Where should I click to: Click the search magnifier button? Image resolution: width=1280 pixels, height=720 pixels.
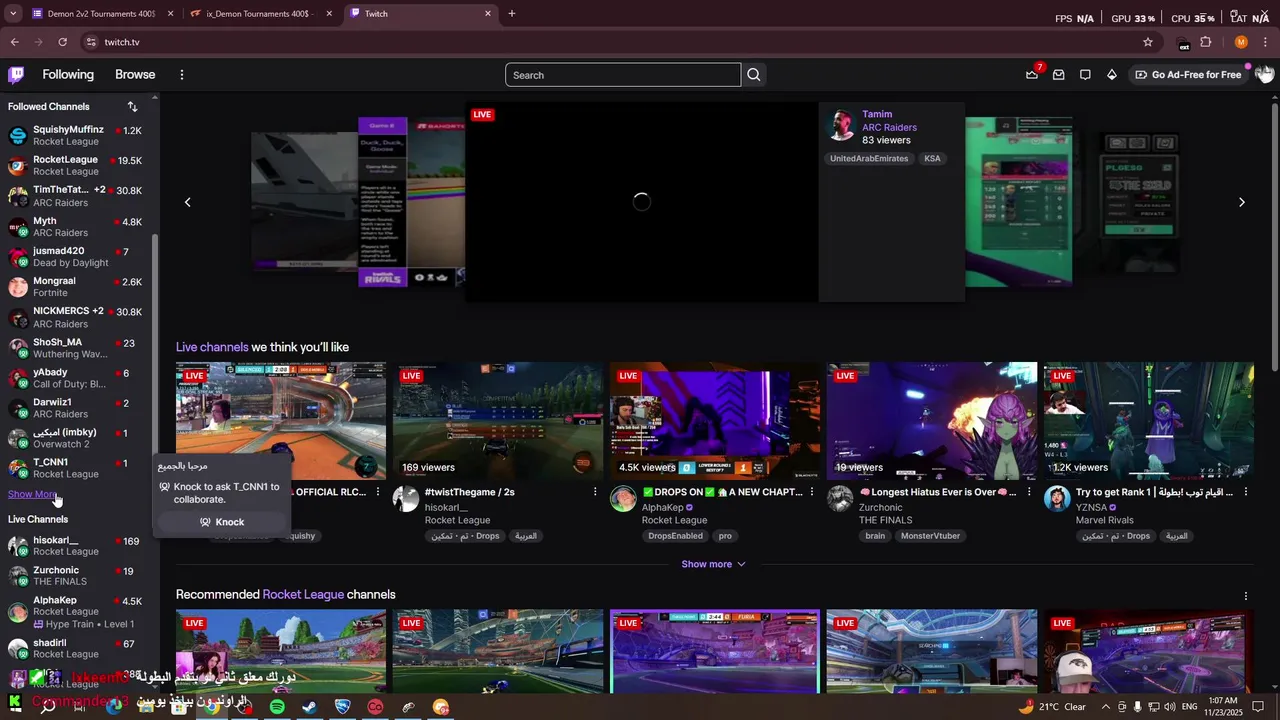point(754,75)
